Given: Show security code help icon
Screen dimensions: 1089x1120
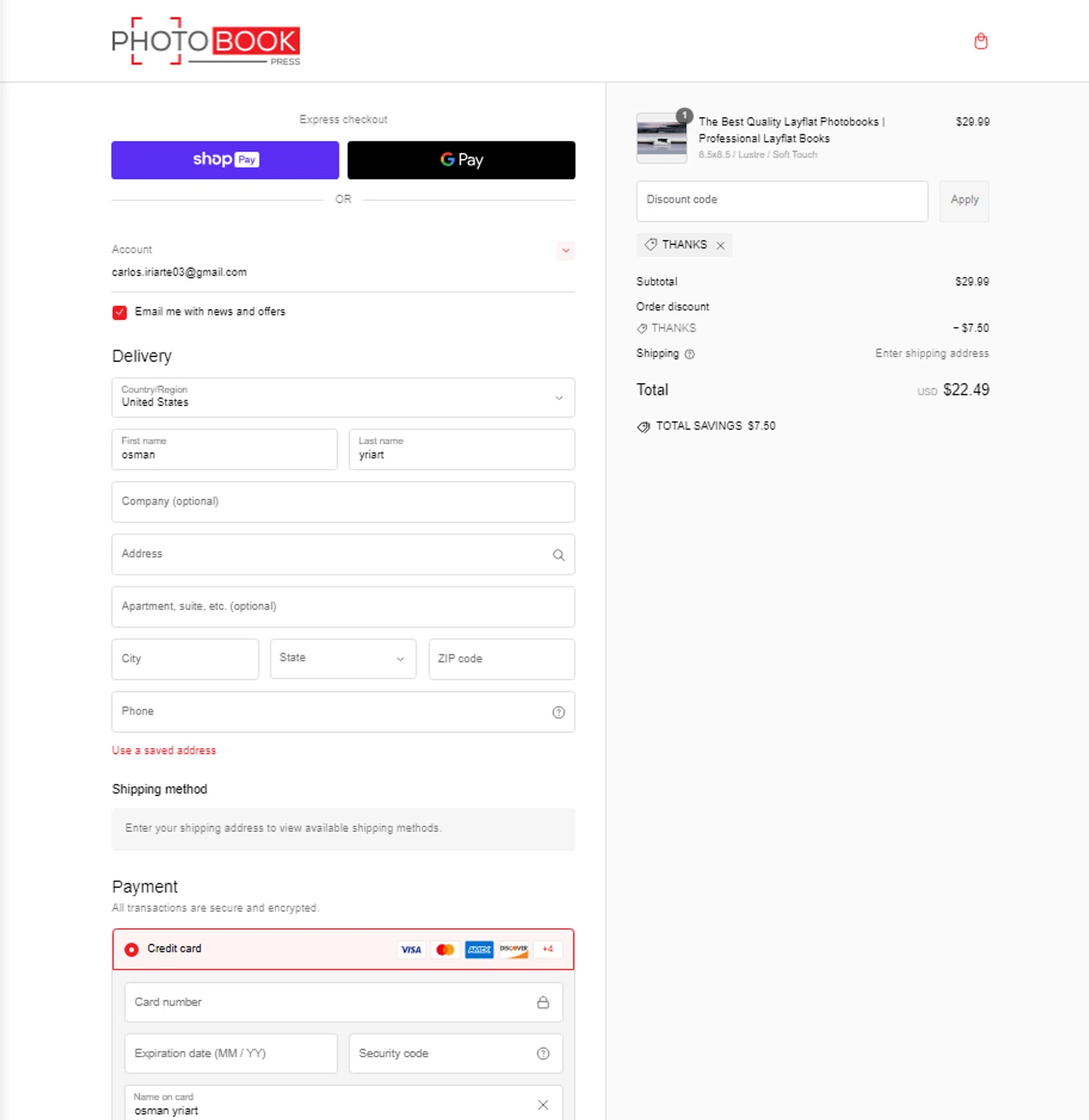Looking at the screenshot, I should click(x=543, y=1054).
